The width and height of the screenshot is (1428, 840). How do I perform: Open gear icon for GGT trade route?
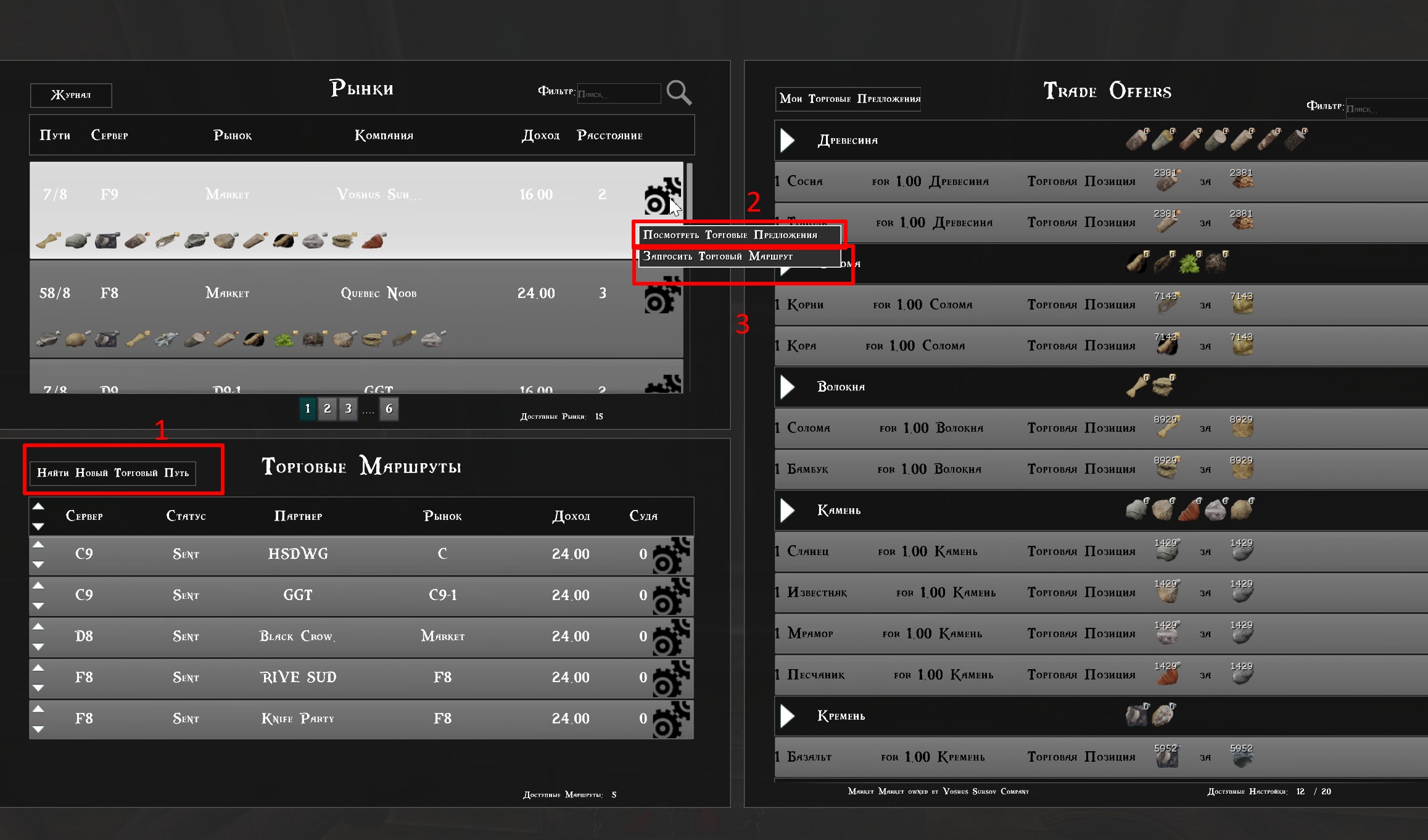point(670,596)
